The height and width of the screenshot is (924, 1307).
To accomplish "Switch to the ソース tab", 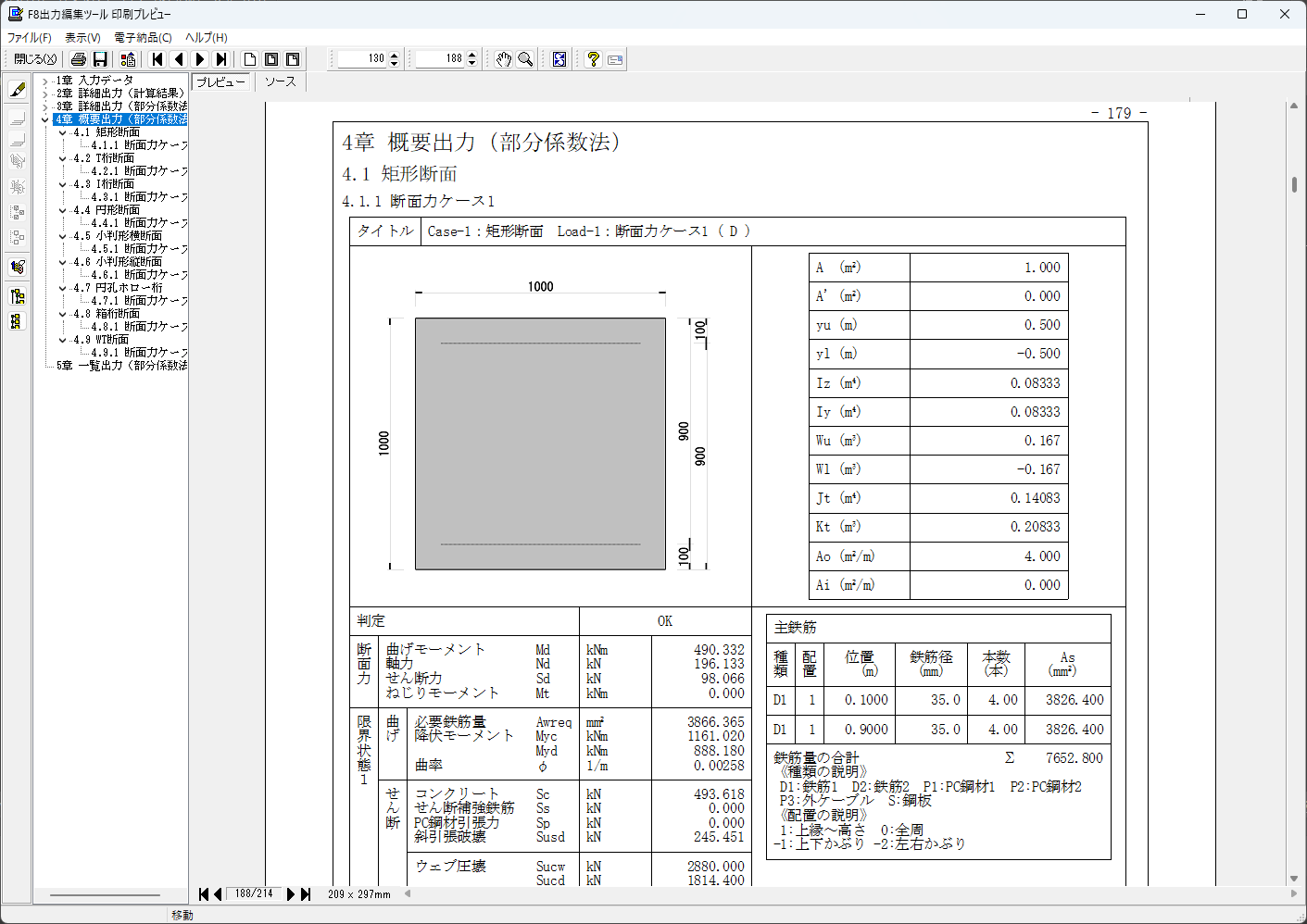I will pos(280,82).
